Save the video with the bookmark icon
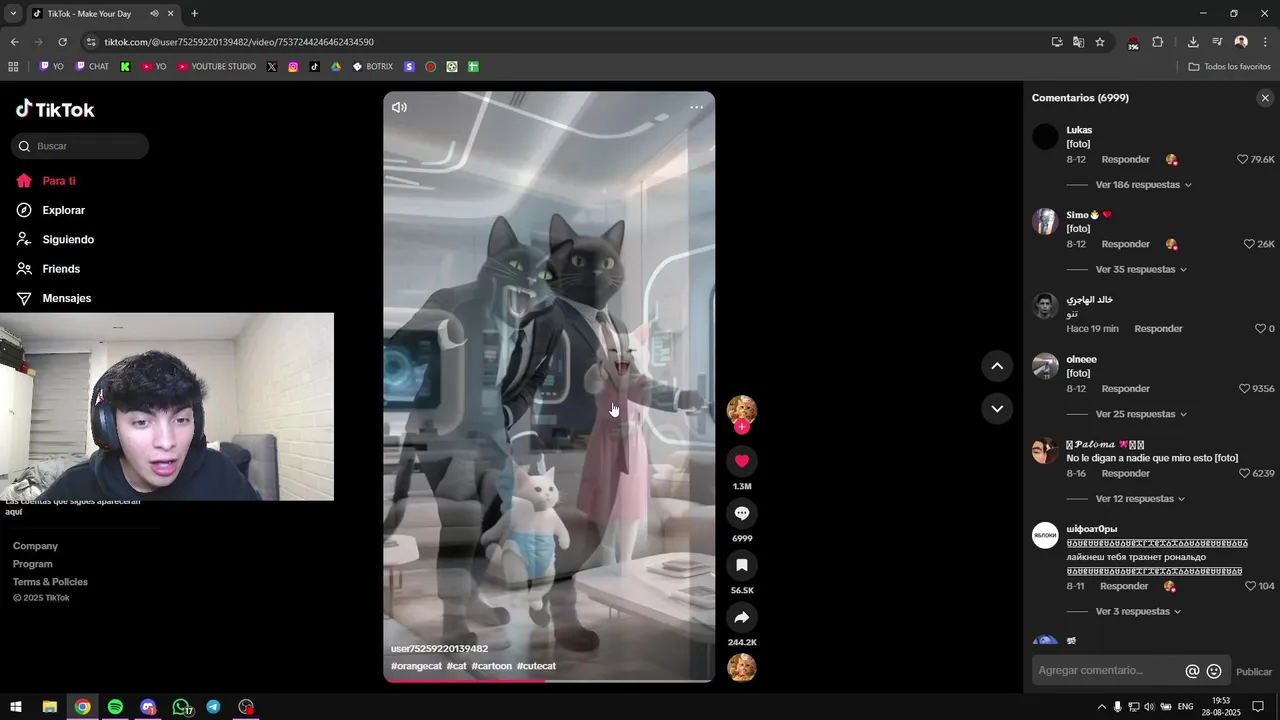Screen dimensions: 1280x720 pyautogui.click(x=742, y=565)
